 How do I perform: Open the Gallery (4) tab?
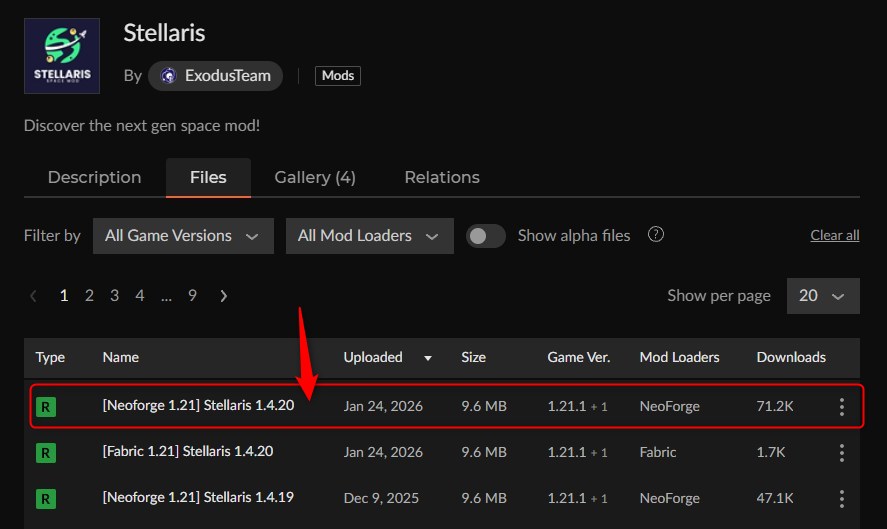tap(315, 177)
